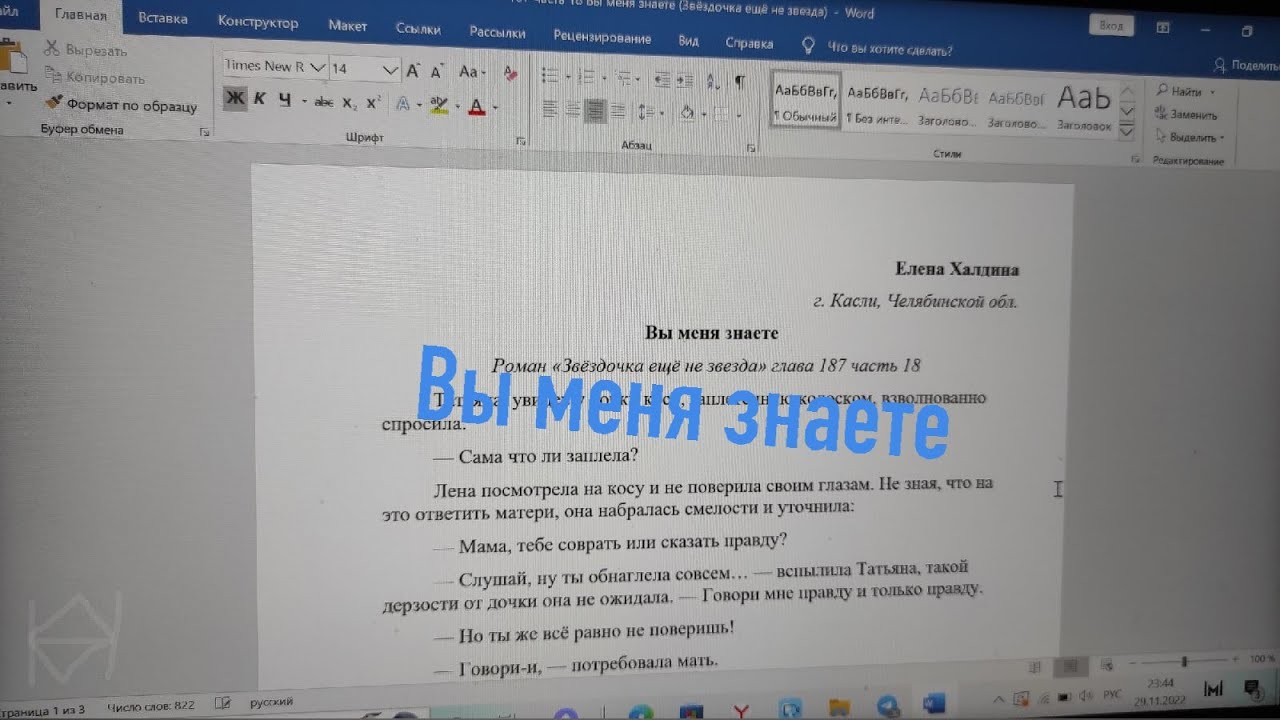The height and width of the screenshot is (720, 1280).
Task: Apply multilevel list icon
Action: point(623,78)
